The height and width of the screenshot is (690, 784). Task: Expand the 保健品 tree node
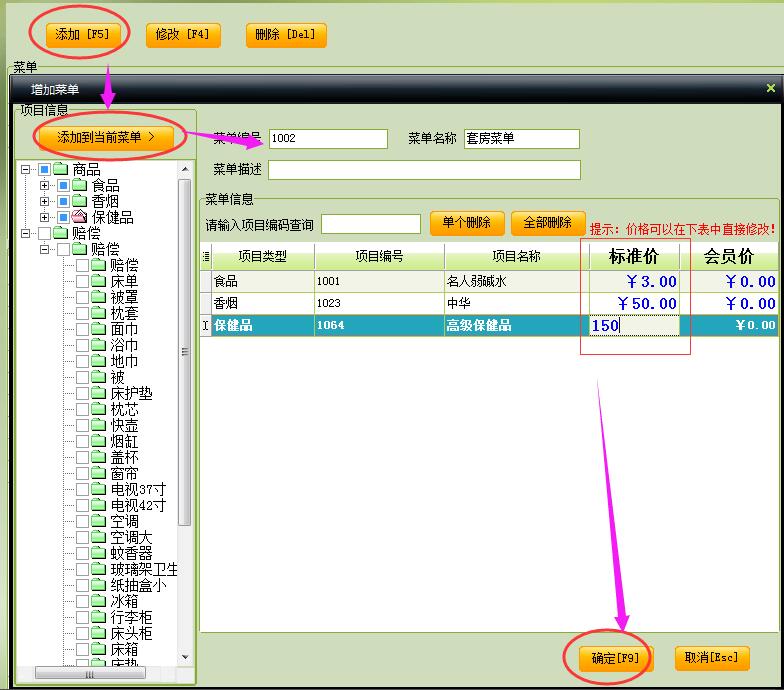44,218
